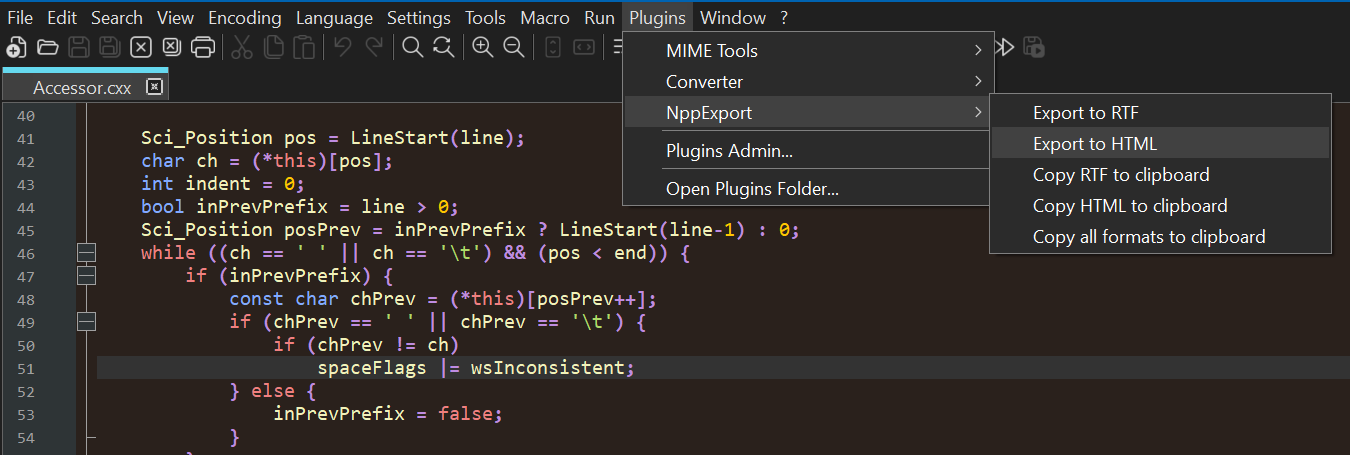Collapse the fold at line 46
Screen dimensions: 1350x455
[86, 253]
